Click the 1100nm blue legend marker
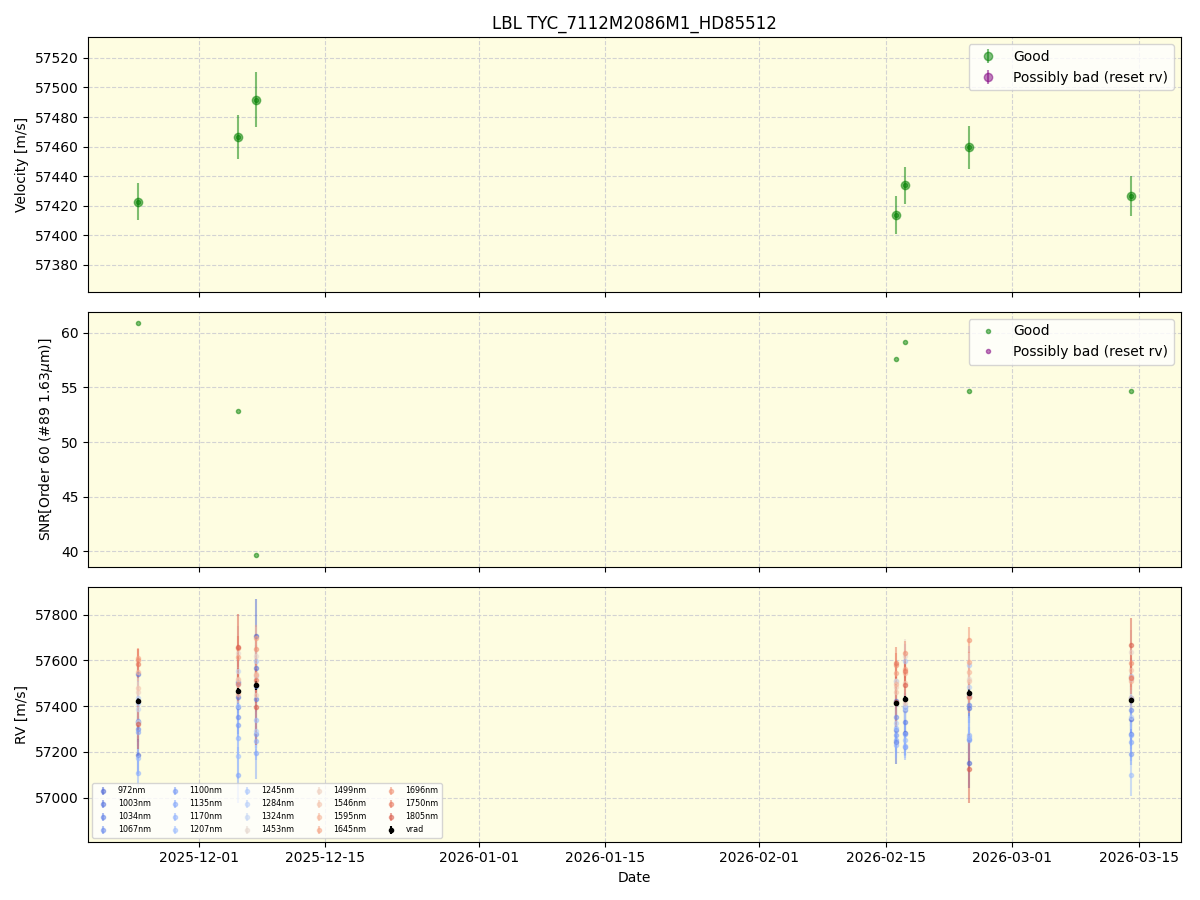 coord(174,790)
